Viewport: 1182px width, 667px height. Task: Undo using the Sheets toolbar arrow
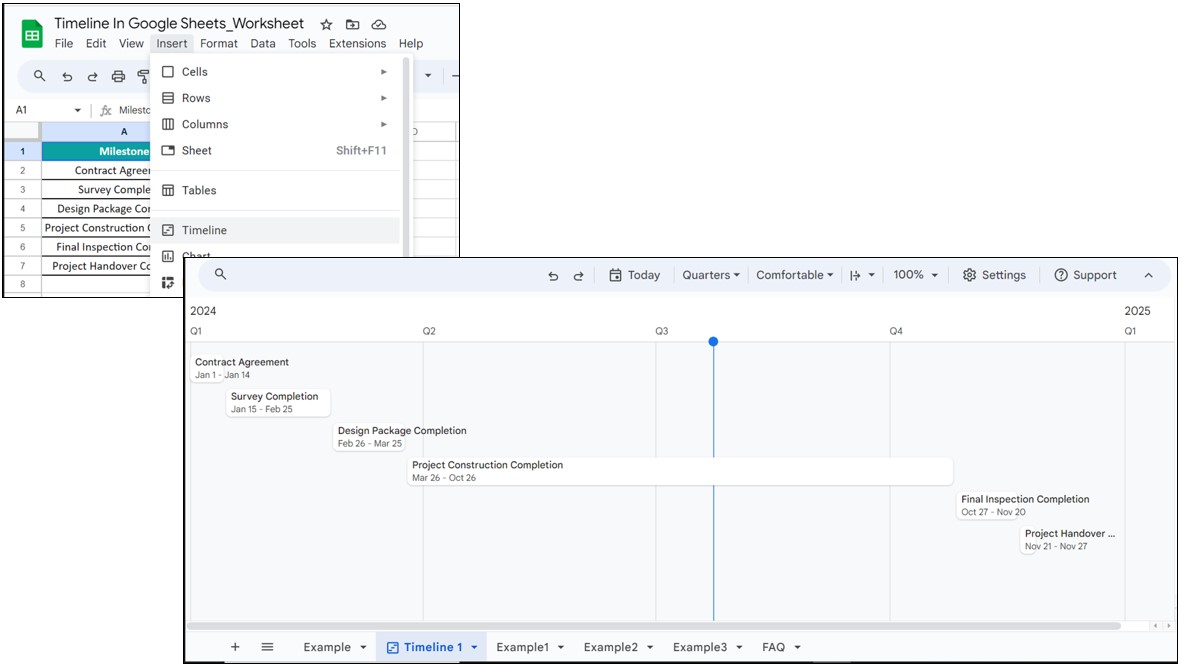[x=67, y=76]
